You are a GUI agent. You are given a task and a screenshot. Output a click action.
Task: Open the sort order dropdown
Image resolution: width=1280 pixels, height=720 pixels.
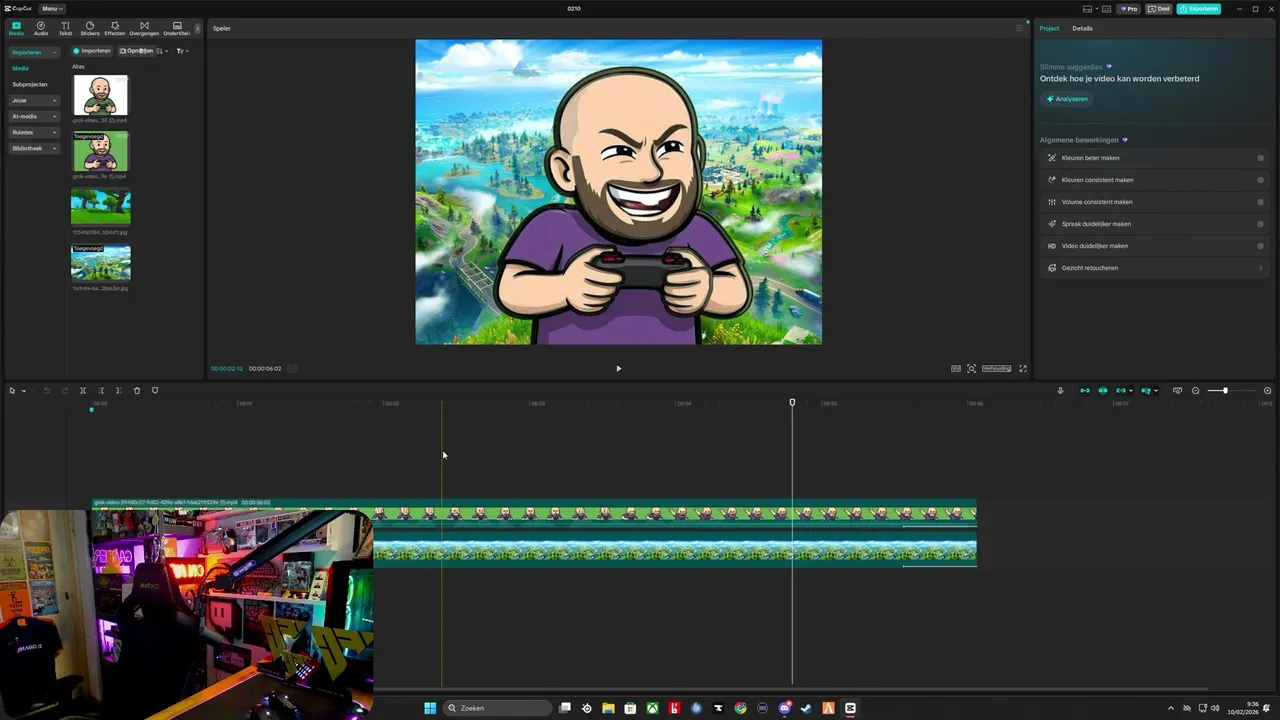(162, 51)
